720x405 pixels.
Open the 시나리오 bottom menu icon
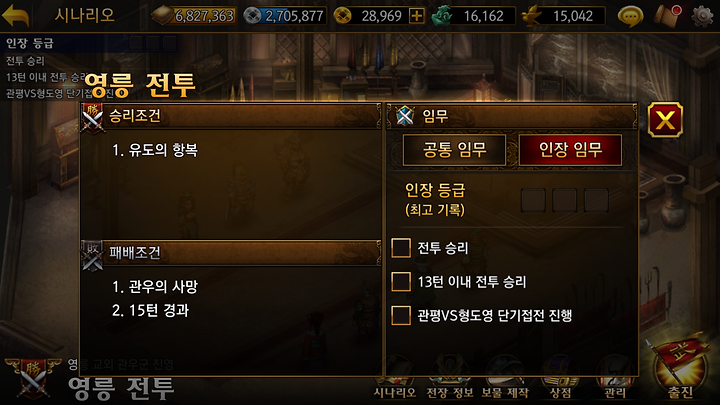(x=395, y=379)
